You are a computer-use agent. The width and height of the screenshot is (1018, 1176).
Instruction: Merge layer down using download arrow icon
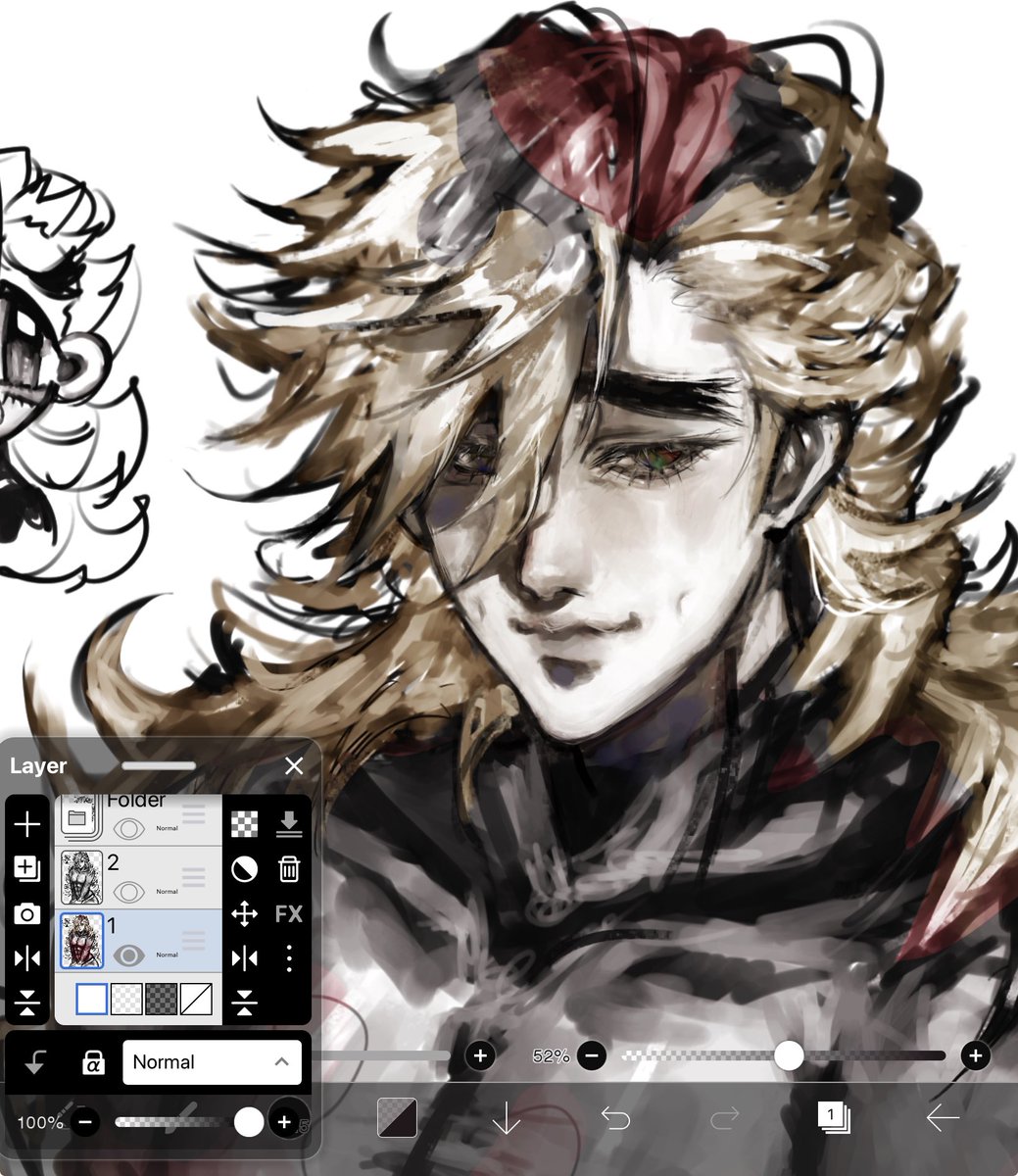click(x=289, y=824)
